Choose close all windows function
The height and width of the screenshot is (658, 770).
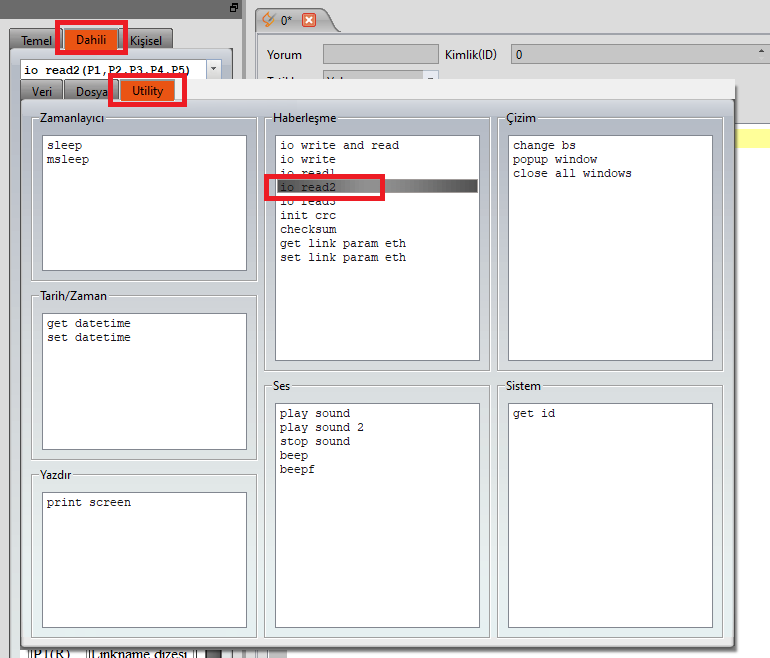tap(572, 174)
